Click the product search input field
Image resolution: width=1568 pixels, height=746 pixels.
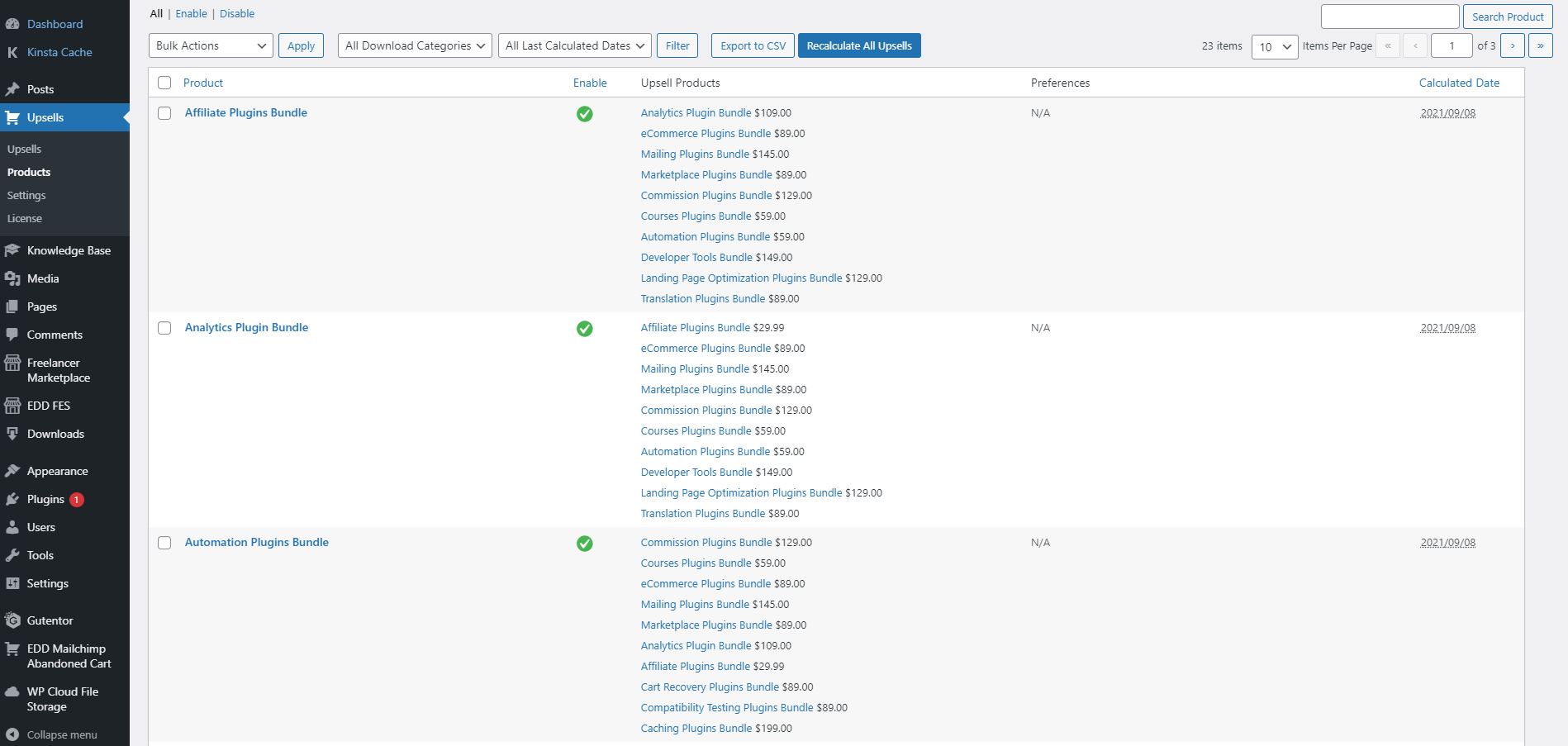1390,17
